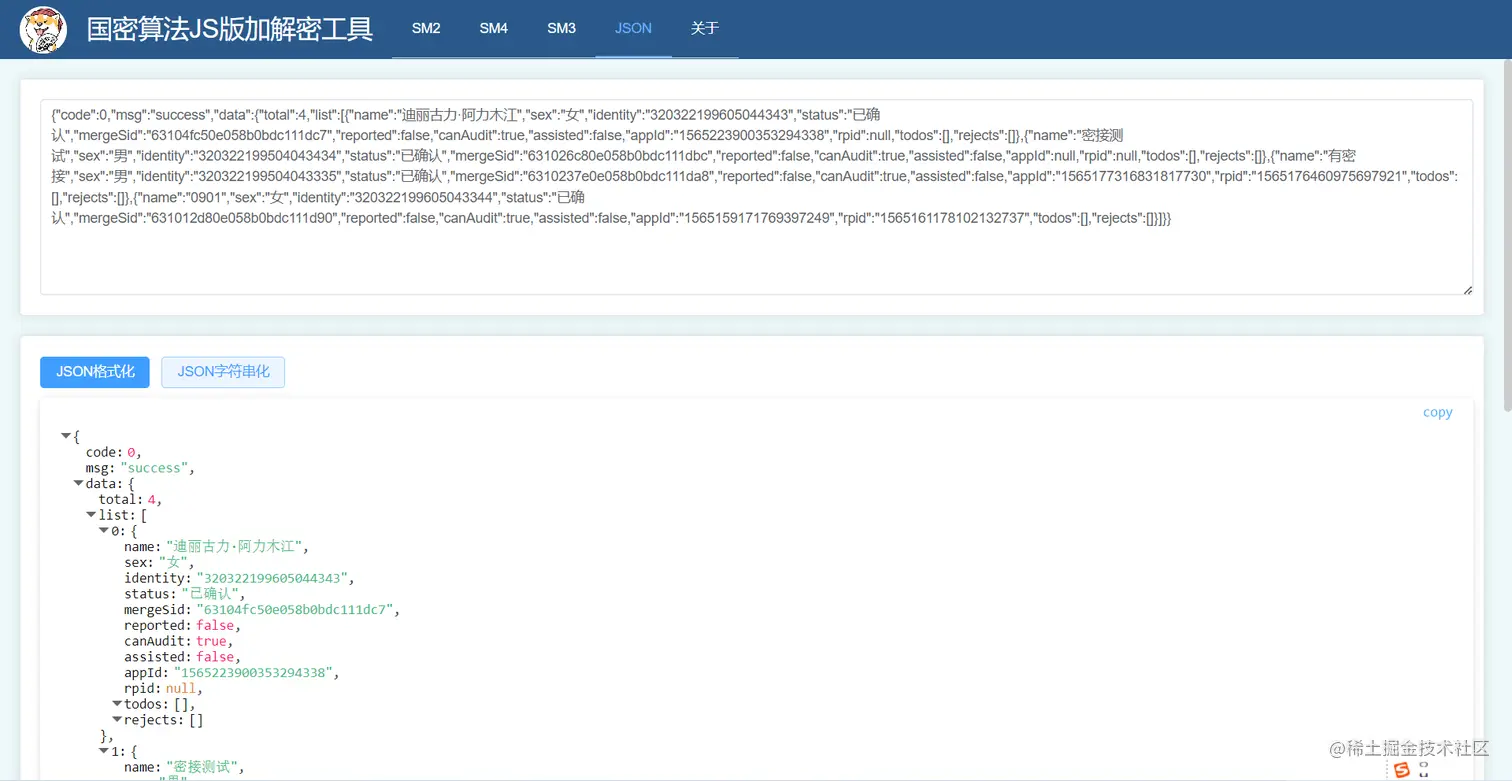
Task: Switch to the SM2 tab
Action: coord(426,28)
